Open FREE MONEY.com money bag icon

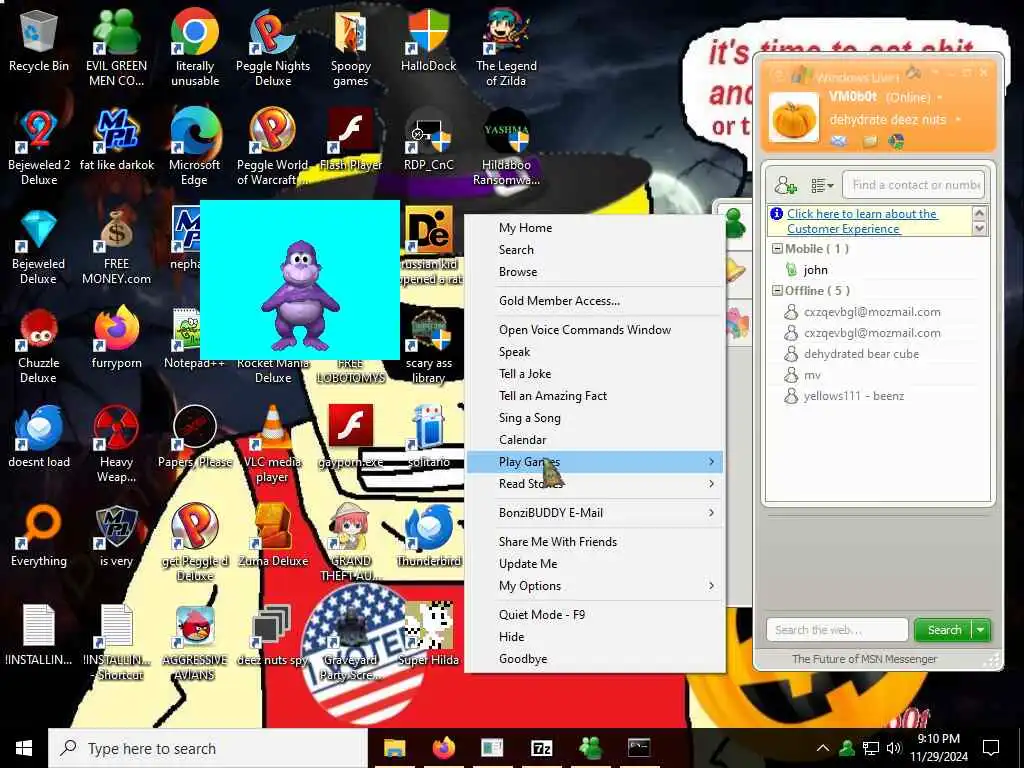[x=116, y=247]
